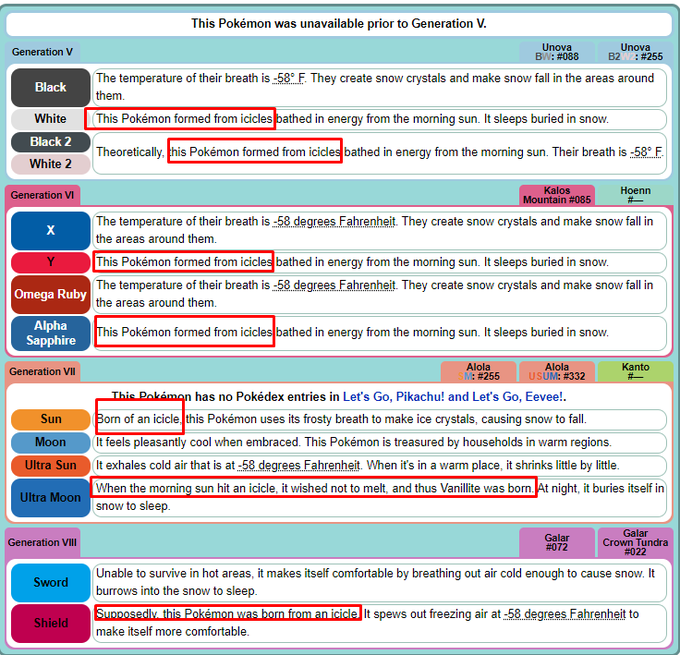Click "It sleeps buried in snow" in Y row
Viewport: 680px width, 655px height.
(546, 262)
